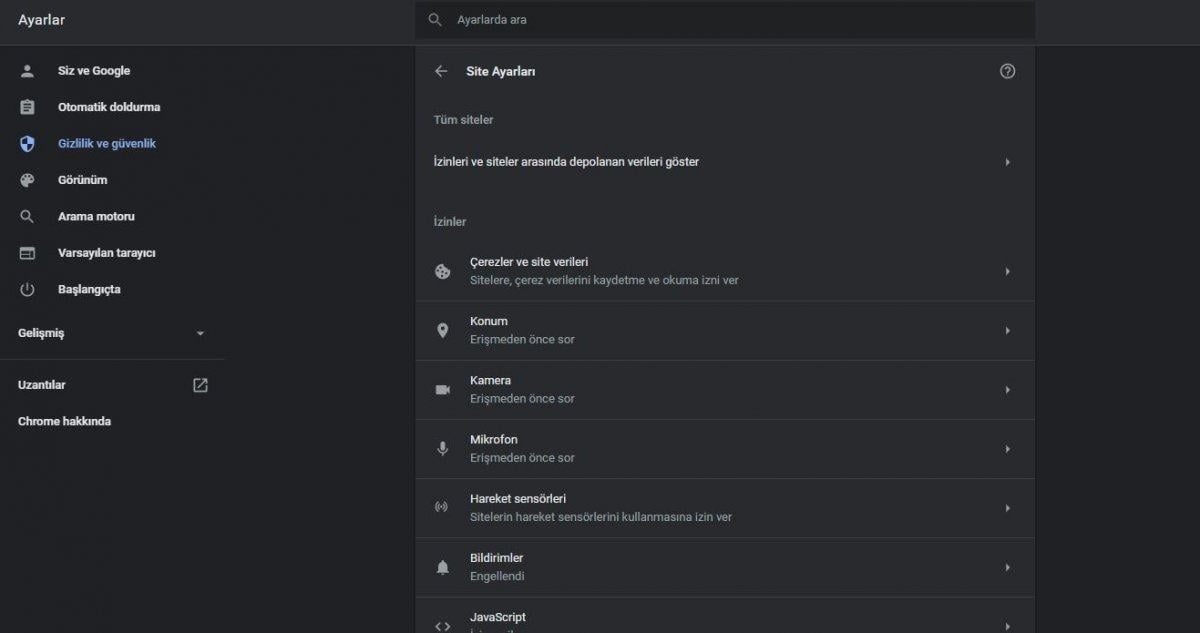This screenshot has width=1200, height=633.
Task: Open the help question mark icon
Action: tap(1007, 71)
